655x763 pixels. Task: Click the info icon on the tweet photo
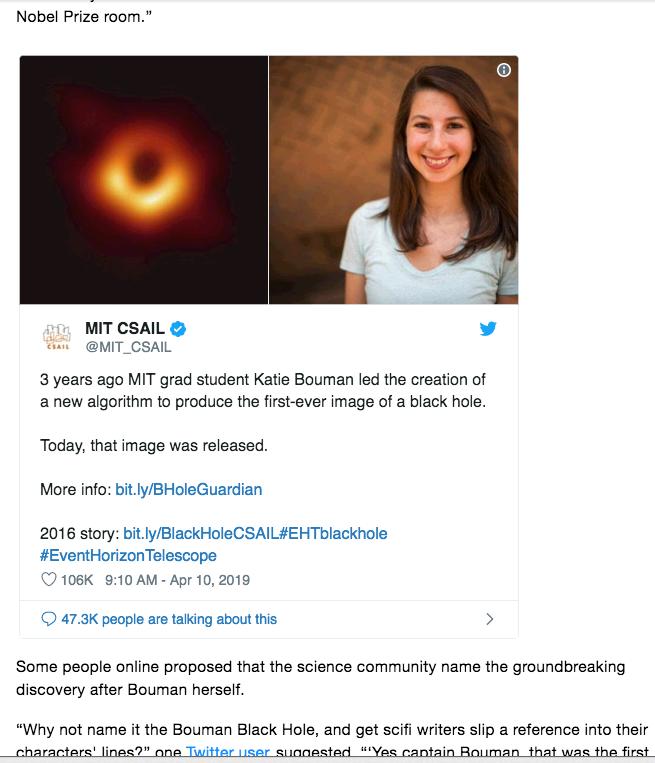[504, 70]
